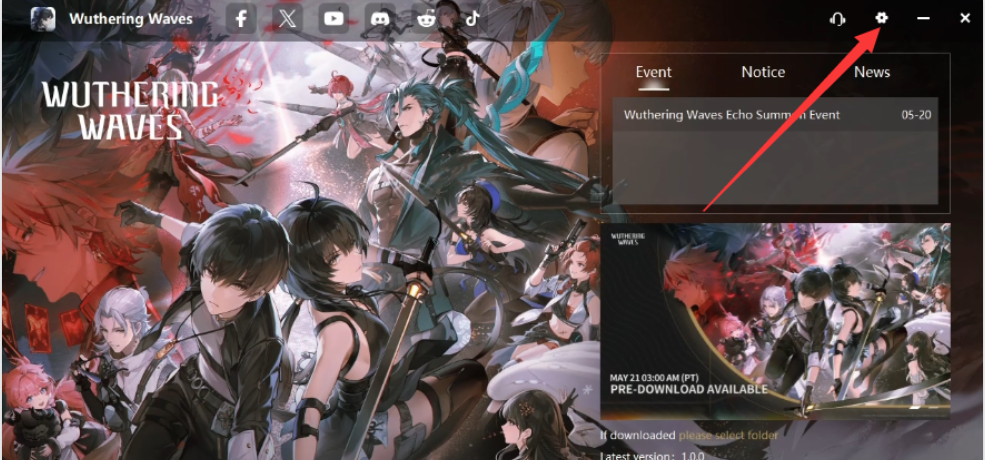This screenshot has width=985, height=460.
Task: Open the X (Twitter) social link
Action: (x=288, y=19)
